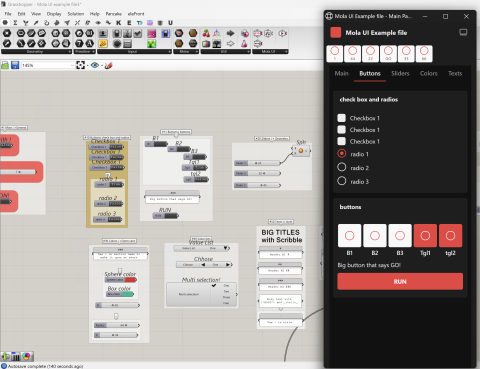Viewport: 480px width, 369px height.
Task: Switch to the Colors tab in Mola UI
Action: pyautogui.click(x=429, y=73)
